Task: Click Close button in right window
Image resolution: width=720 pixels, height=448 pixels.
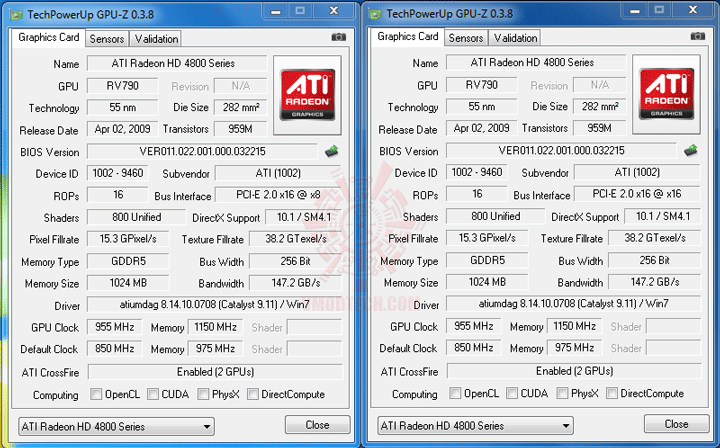Action: [x=676, y=424]
